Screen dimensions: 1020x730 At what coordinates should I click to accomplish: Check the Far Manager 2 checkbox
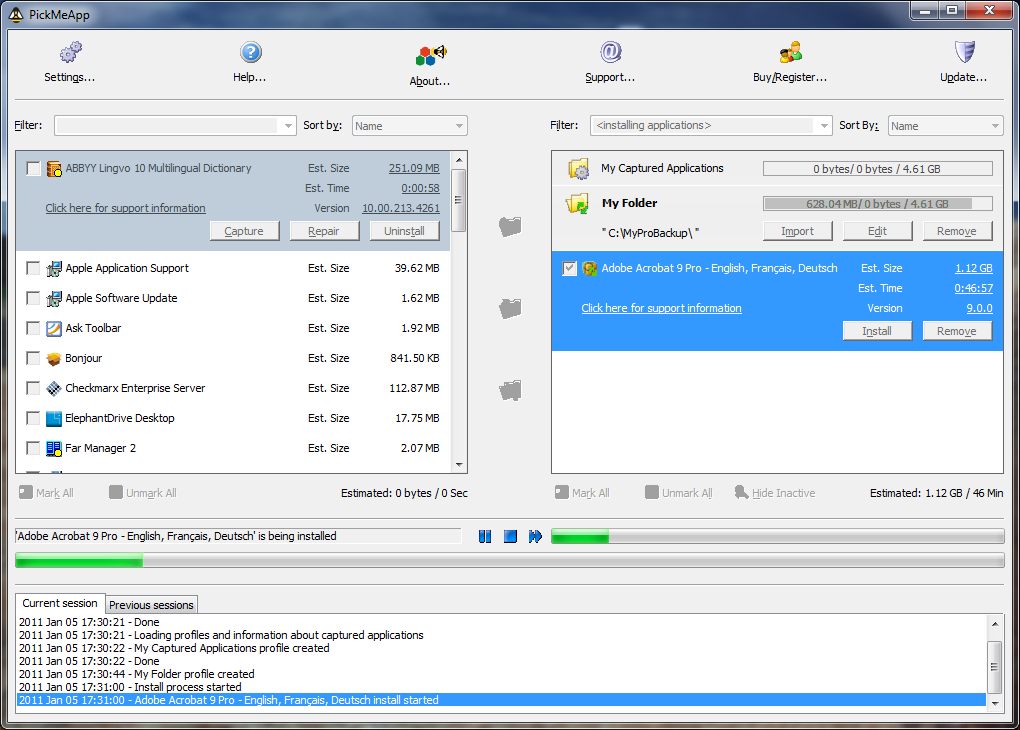[33, 448]
